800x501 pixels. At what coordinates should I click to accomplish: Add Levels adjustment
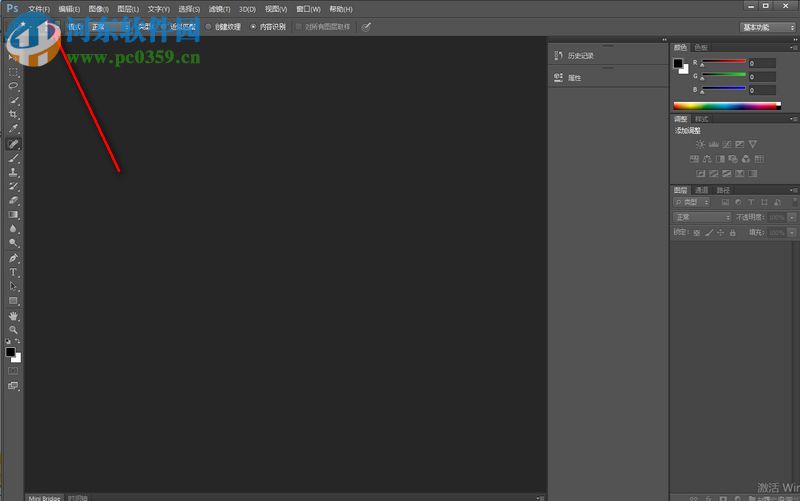point(714,144)
